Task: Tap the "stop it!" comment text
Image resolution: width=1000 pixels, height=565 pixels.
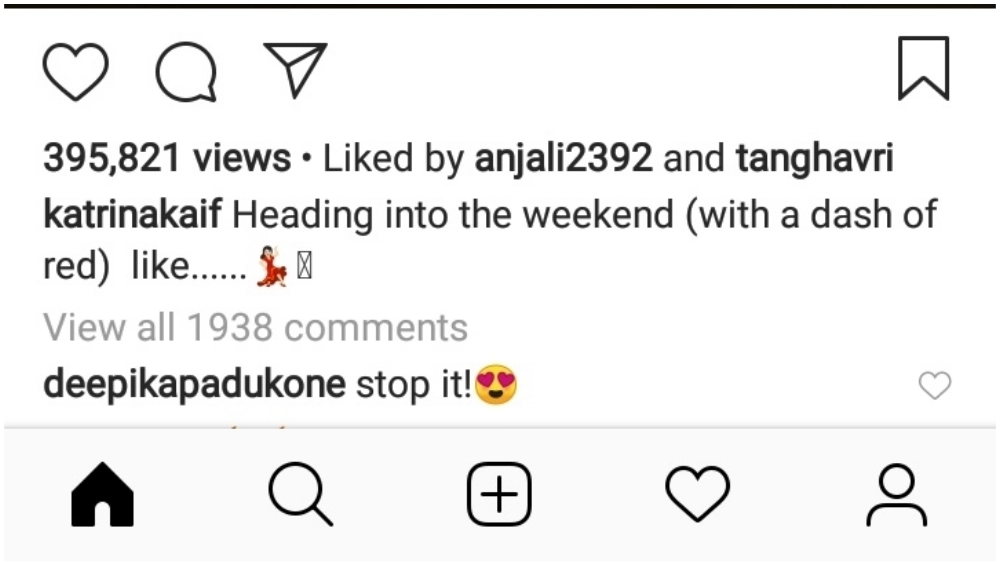Action: coord(413,385)
